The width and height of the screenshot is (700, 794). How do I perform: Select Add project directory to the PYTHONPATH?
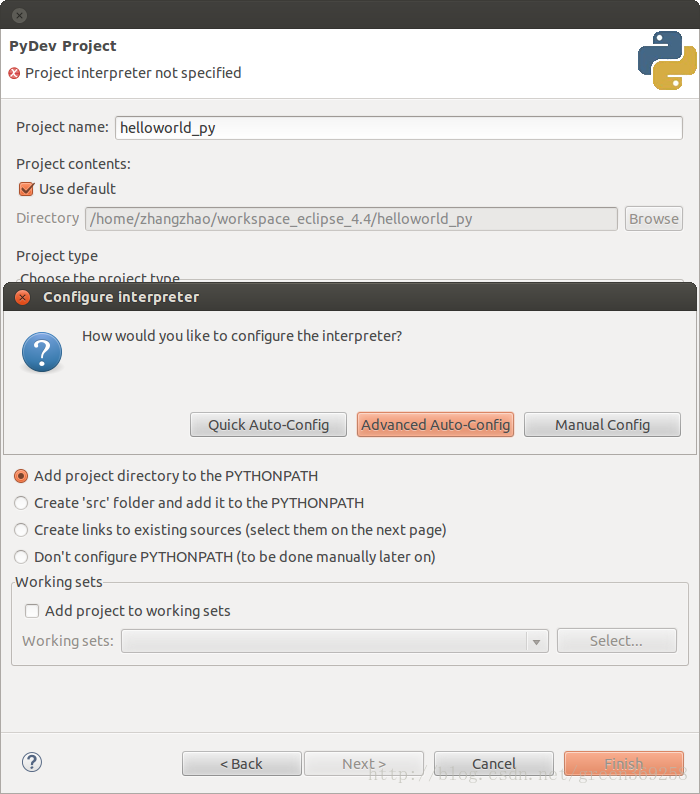coord(21,476)
